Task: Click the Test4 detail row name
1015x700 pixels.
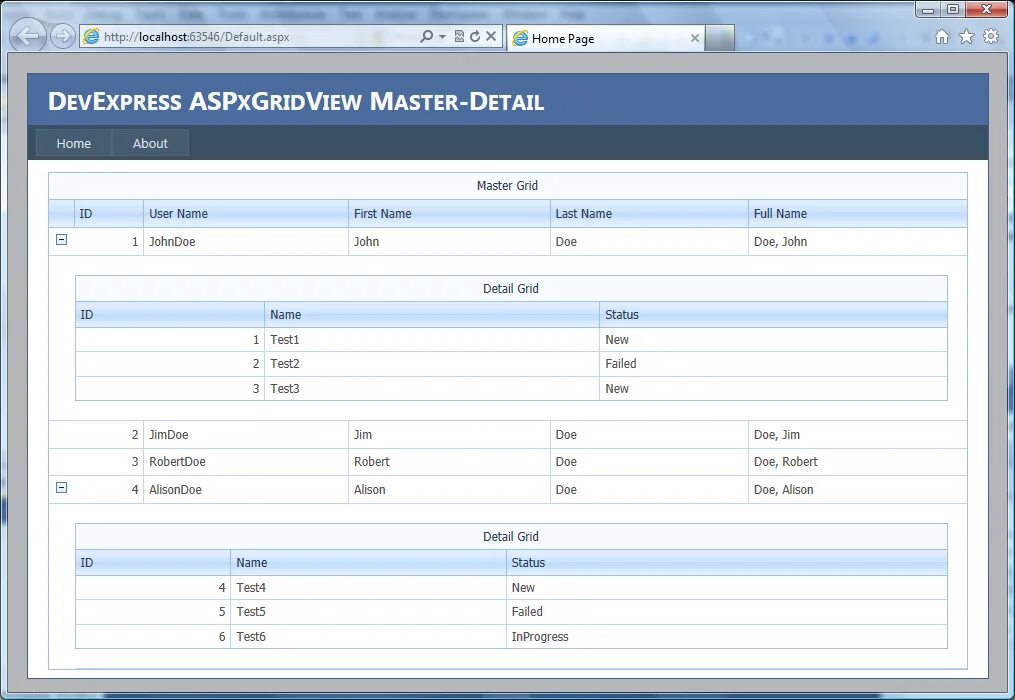Action: (368, 587)
